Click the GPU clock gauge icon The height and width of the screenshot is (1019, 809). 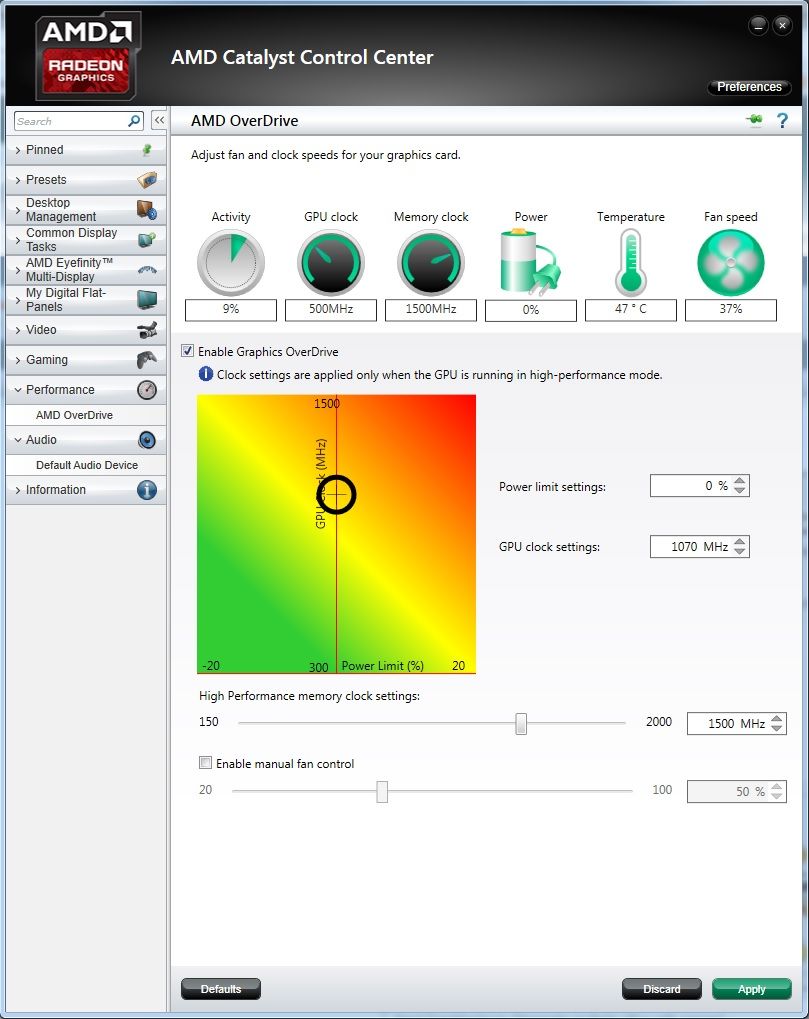331,263
